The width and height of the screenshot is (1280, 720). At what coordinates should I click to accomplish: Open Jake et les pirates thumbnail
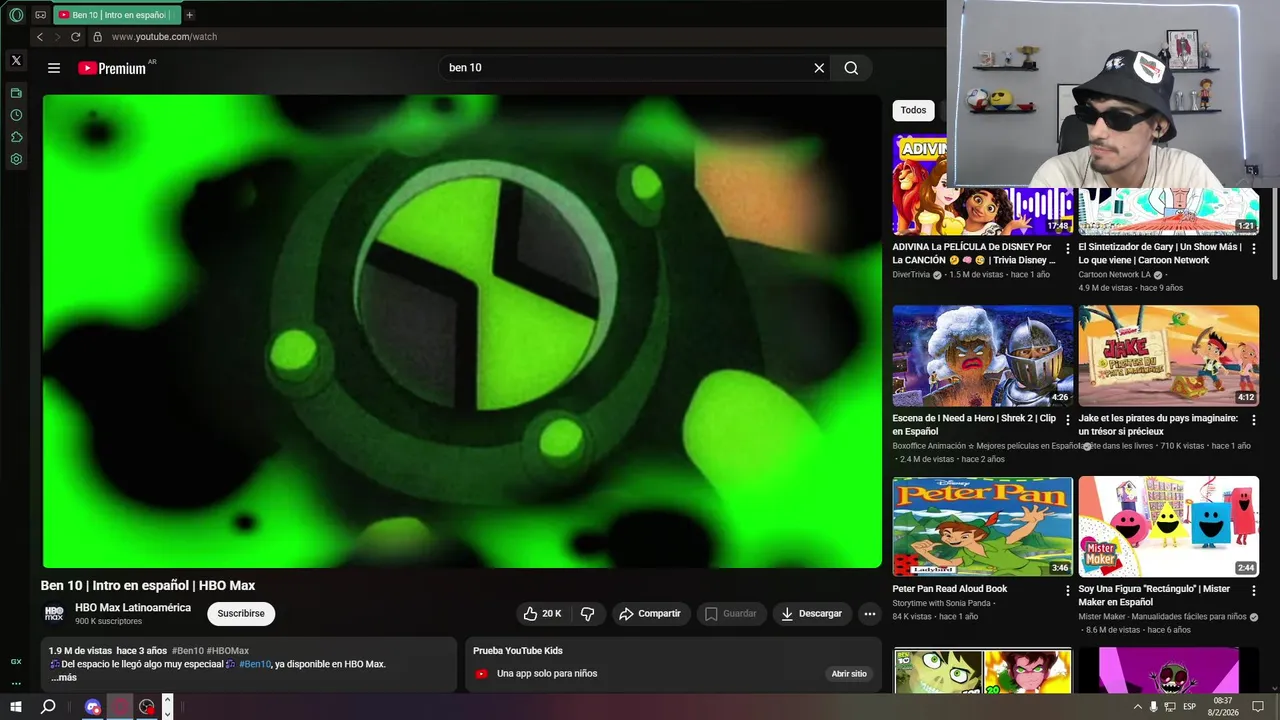(x=1168, y=355)
